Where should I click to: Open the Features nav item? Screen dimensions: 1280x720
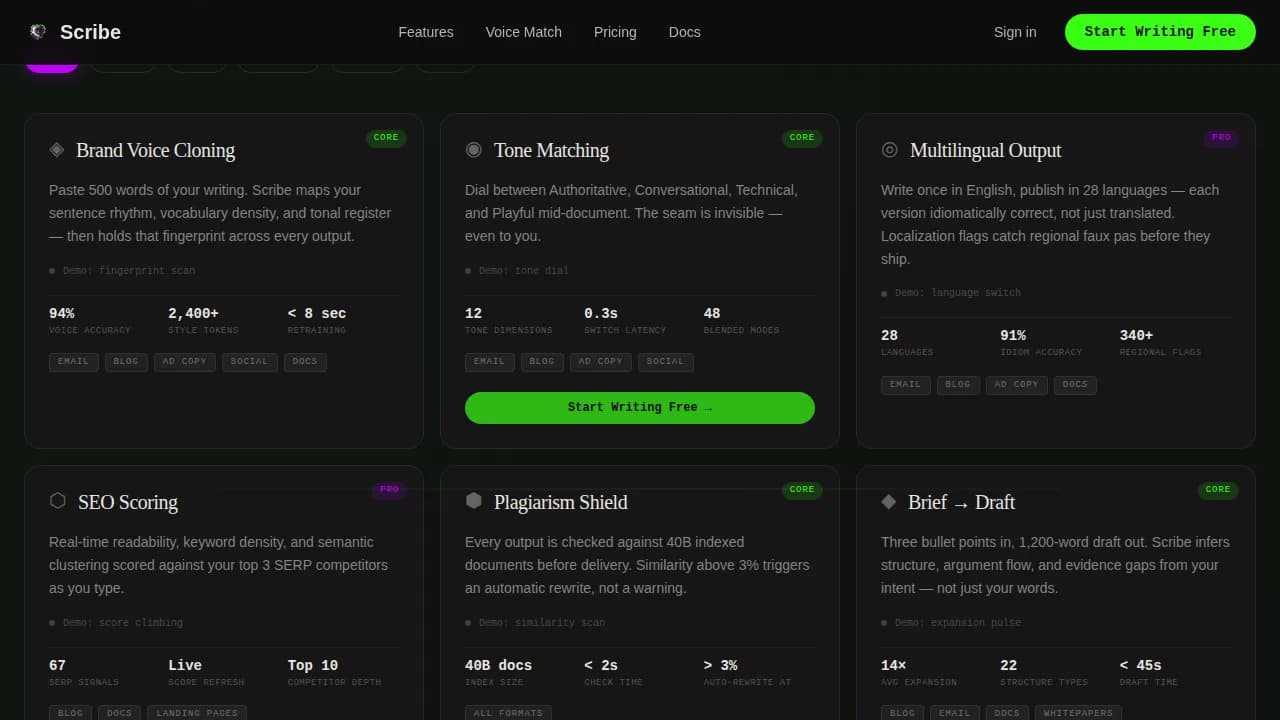[426, 32]
